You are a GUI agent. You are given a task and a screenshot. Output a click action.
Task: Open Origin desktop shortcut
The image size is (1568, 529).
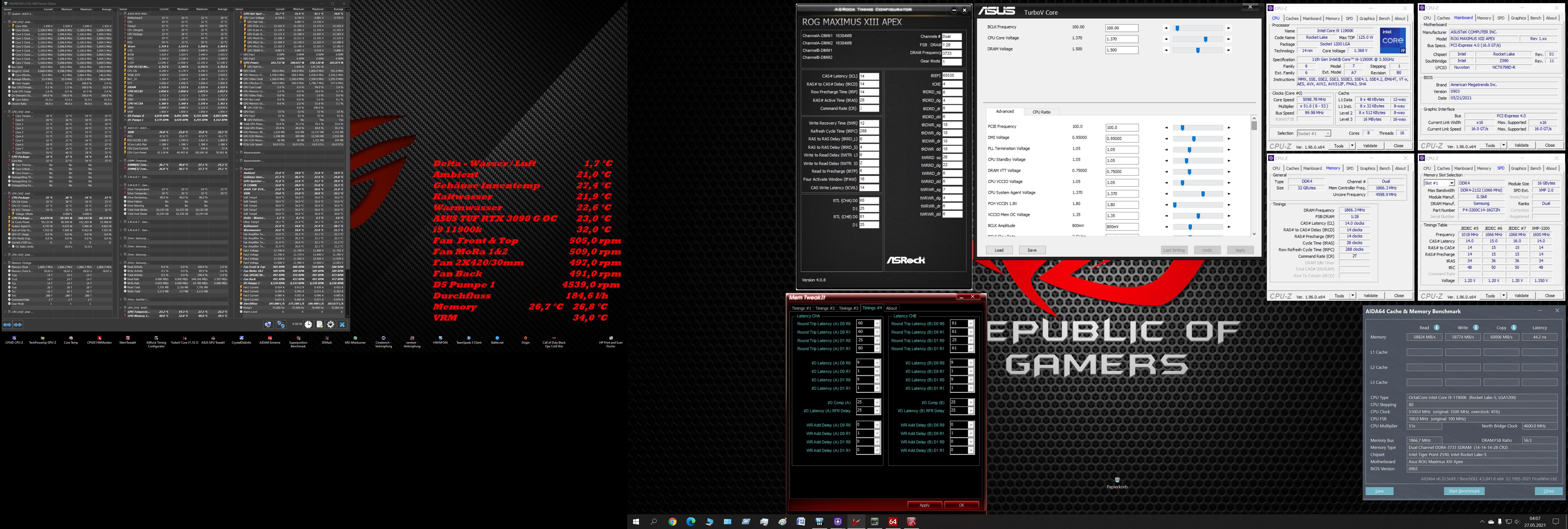(x=525, y=340)
